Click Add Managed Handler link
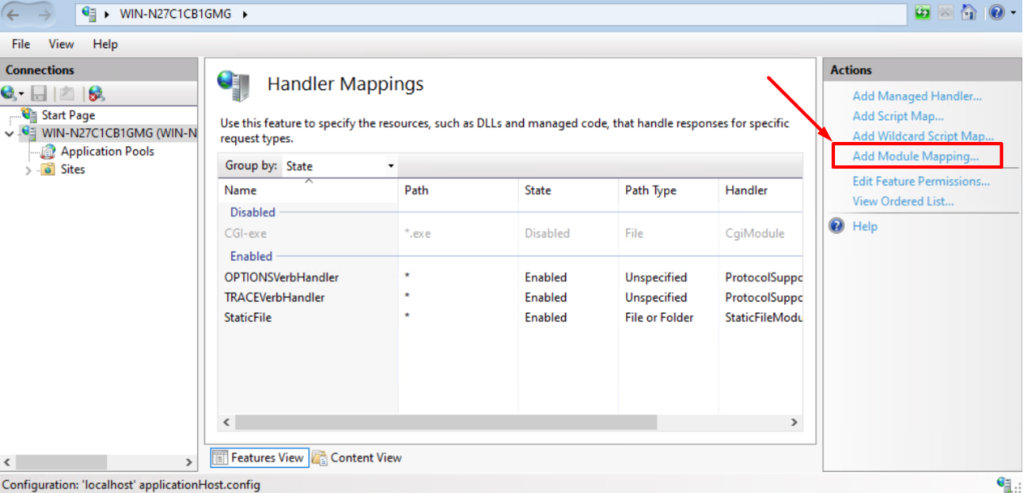The height and width of the screenshot is (493, 1024). 916,96
